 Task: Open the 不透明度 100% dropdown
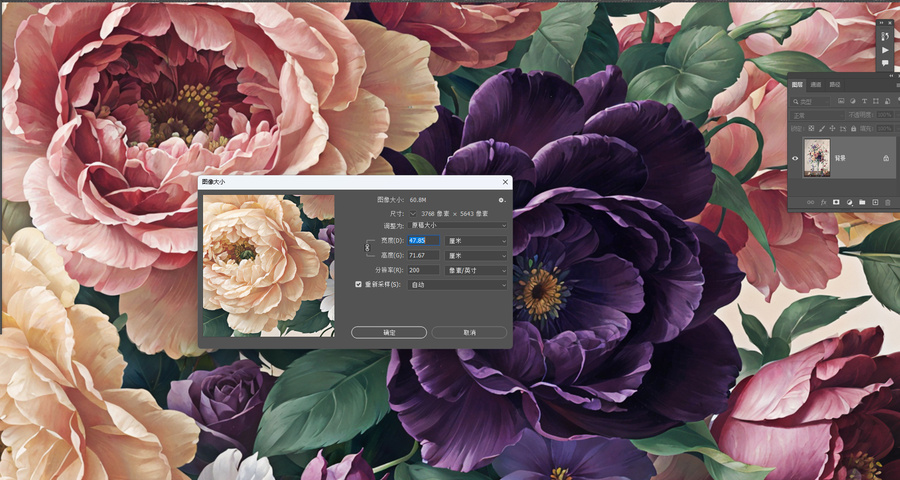click(886, 115)
